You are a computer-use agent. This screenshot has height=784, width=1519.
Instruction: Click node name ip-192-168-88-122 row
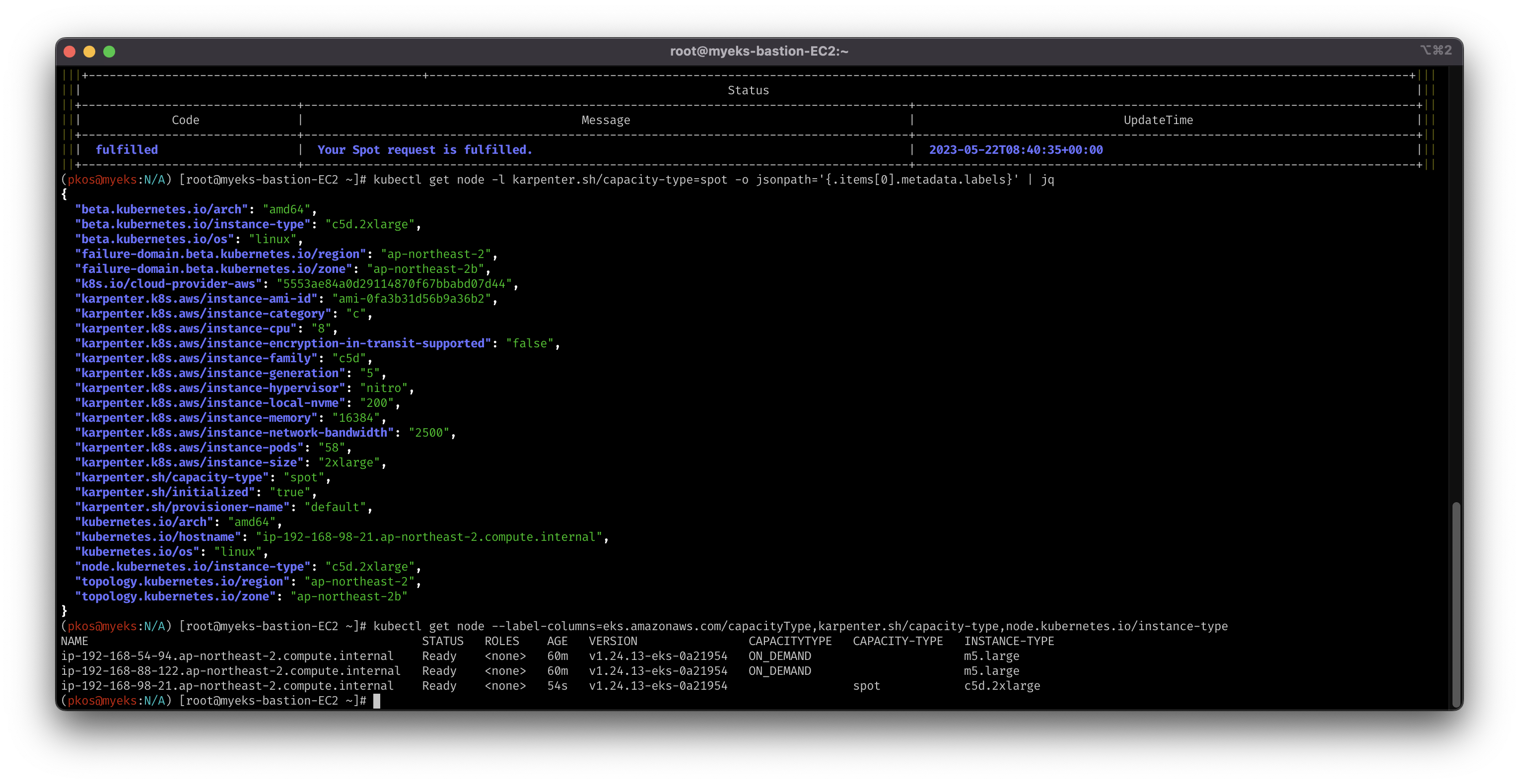click(230, 671)
